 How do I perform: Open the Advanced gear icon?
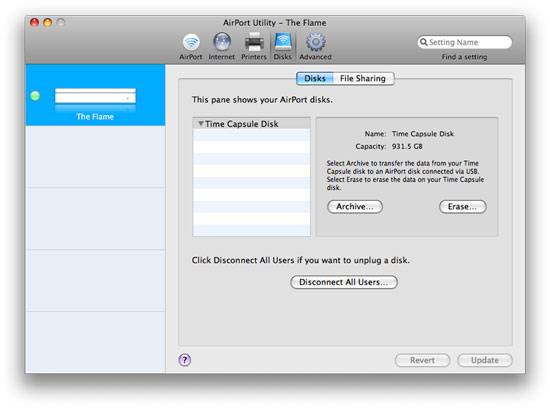click(x=315, y=42)
